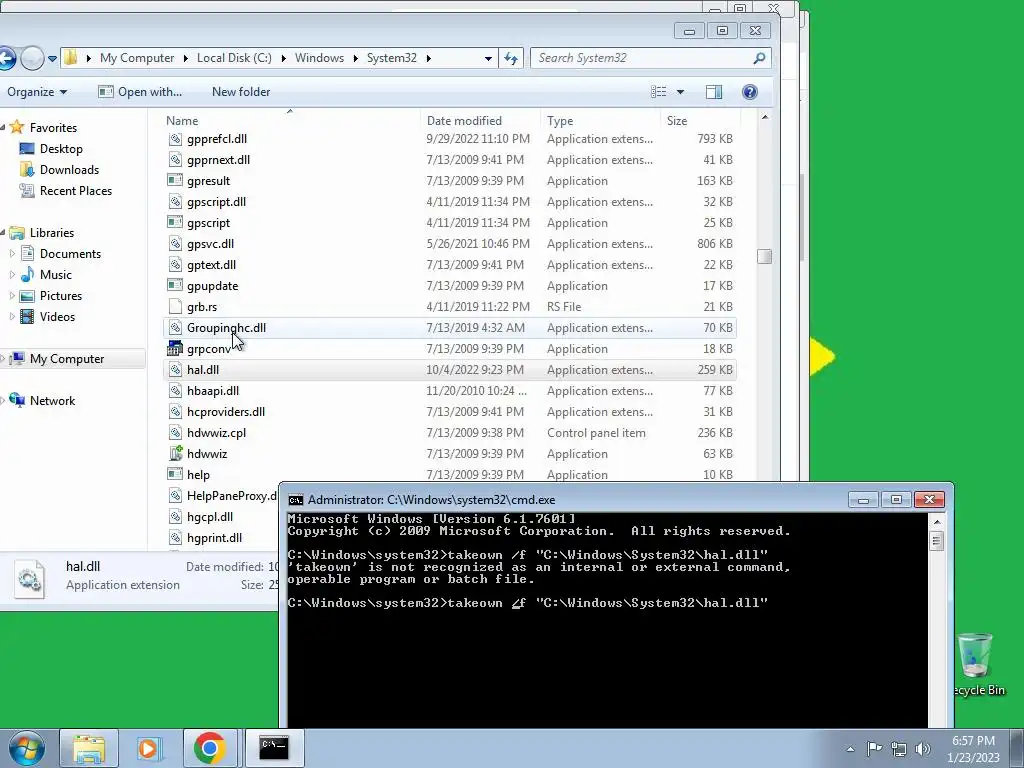Select the grpconv application icon
1024x768 pixels.
click(x=174, y=349)
